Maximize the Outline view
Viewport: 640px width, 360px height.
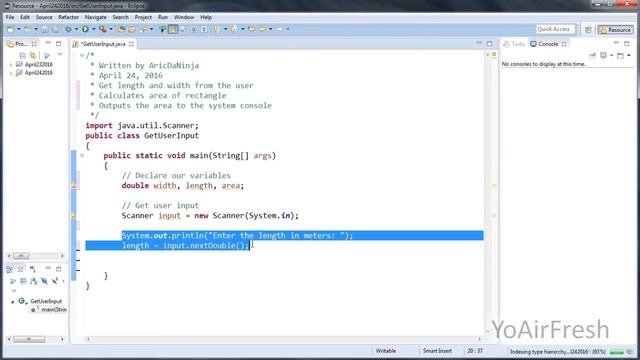[x=59, y=269]
